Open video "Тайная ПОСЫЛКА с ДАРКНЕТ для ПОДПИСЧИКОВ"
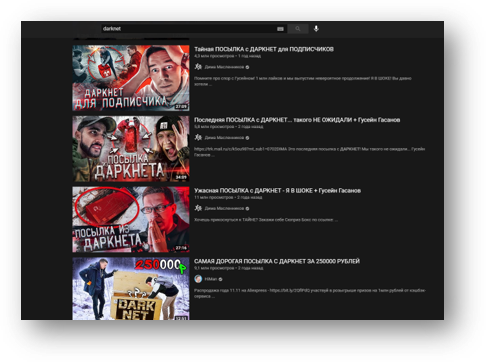This screenshot has height=362, width=486. point(264,49)
